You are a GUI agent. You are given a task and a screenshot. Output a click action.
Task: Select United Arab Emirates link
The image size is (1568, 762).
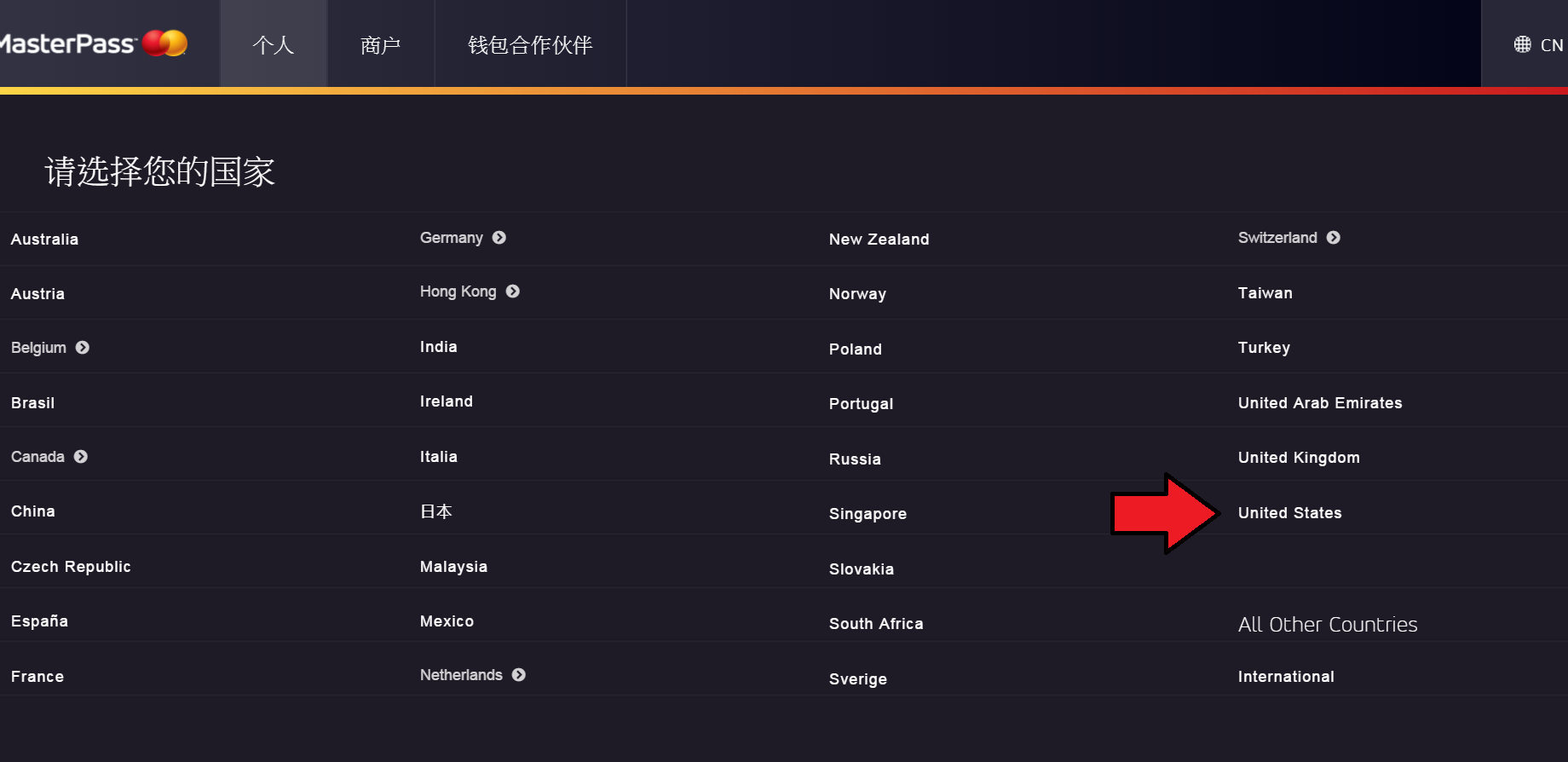click(x=1320, y=403)
